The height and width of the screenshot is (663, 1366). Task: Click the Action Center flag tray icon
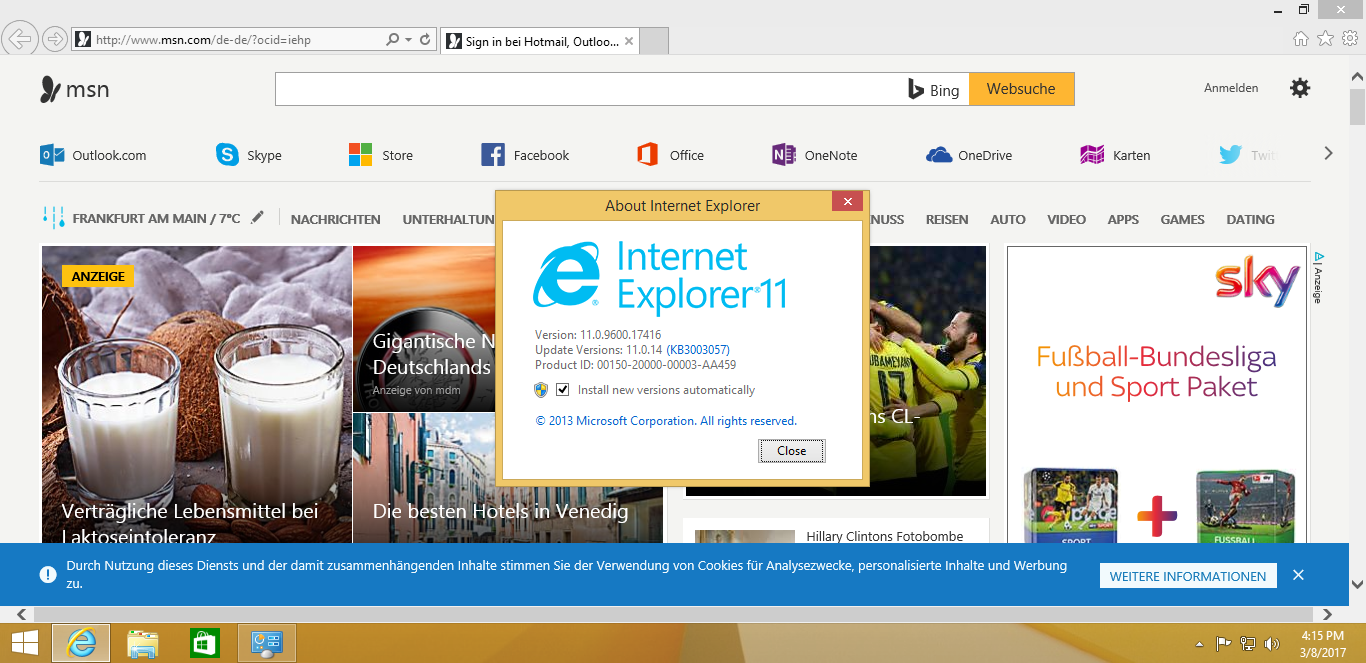[1222, 644]
